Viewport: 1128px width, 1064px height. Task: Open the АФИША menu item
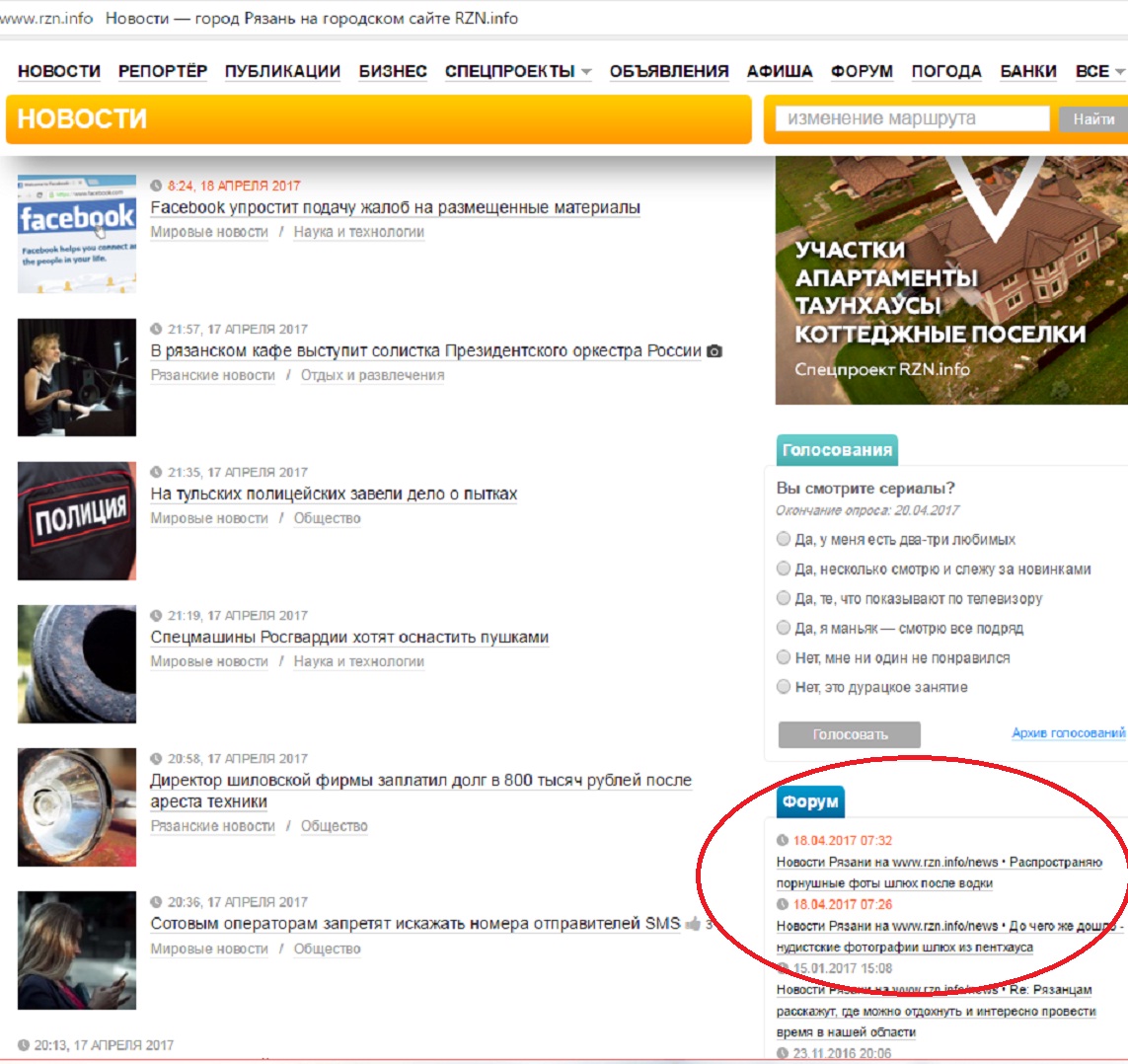pos(779,71)
